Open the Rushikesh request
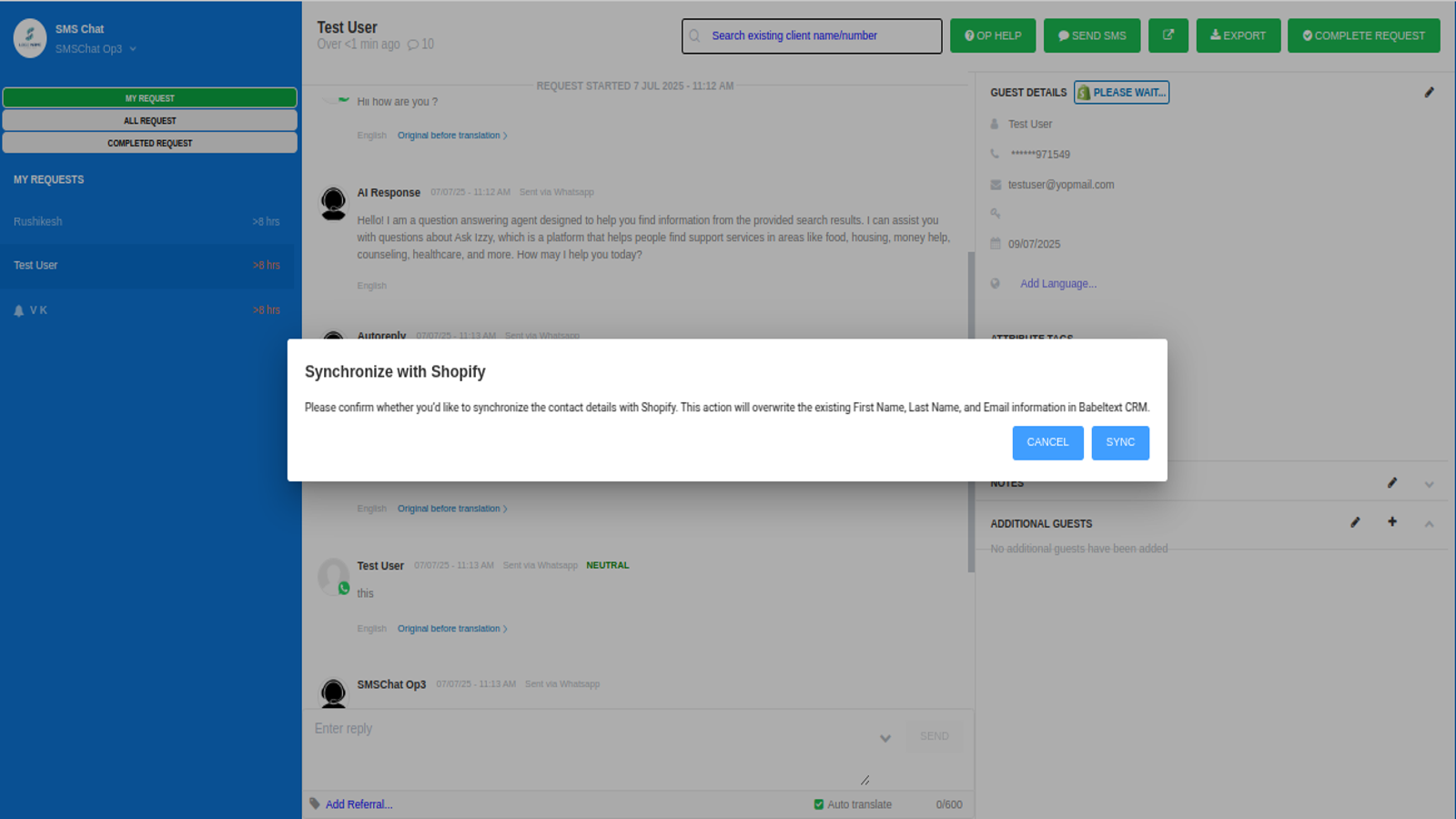Screen dimensions: 1456x819 point(148,221)
